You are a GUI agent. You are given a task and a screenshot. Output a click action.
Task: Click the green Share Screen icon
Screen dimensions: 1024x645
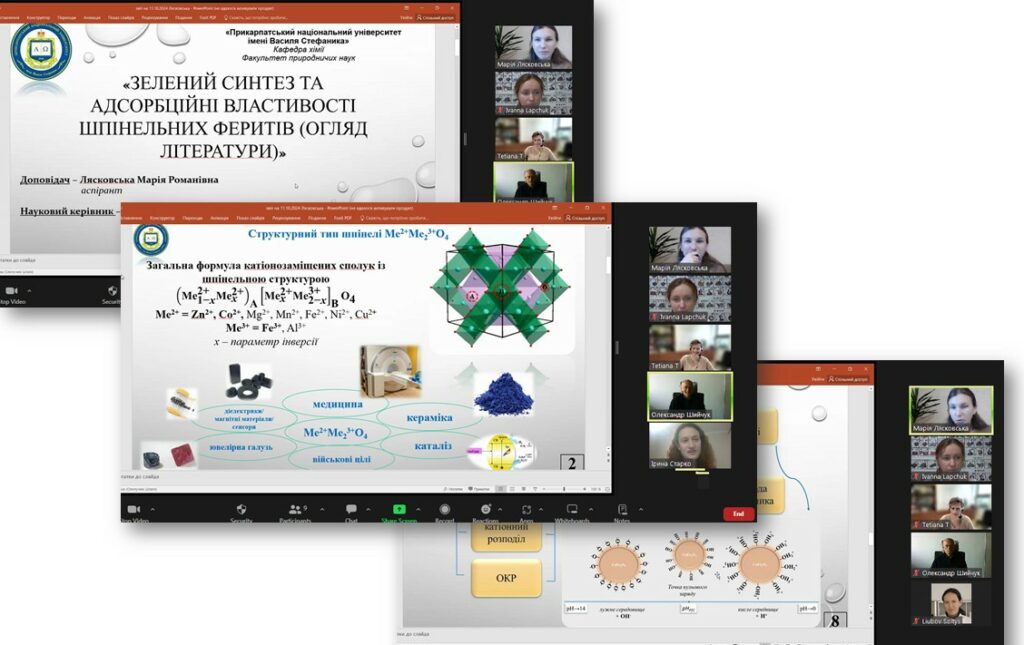point(399,509)
